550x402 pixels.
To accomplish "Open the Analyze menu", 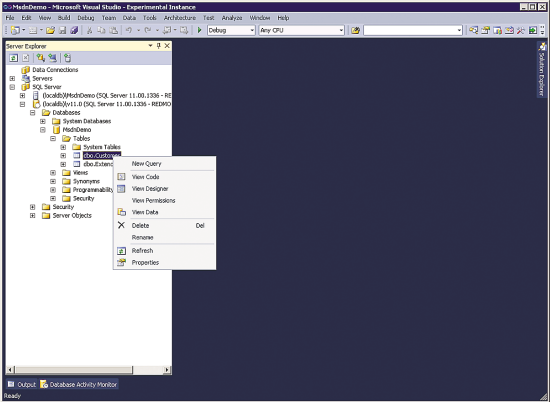I will pos(232,18).
